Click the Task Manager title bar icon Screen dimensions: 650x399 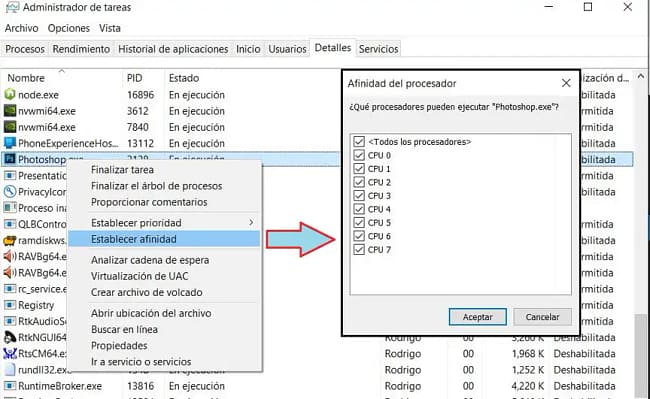tap(12, 7)
